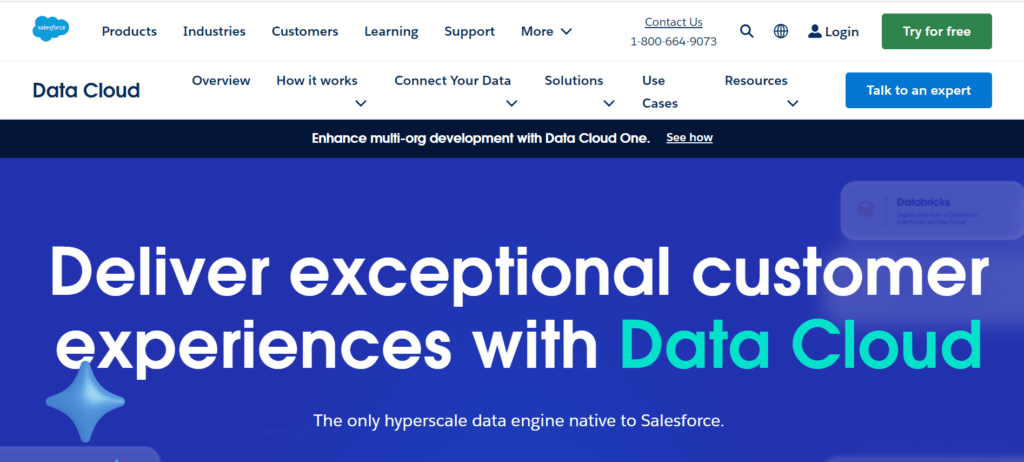Open the Industries menu
Screen dimensions: 1024x462
coord(214,31)
